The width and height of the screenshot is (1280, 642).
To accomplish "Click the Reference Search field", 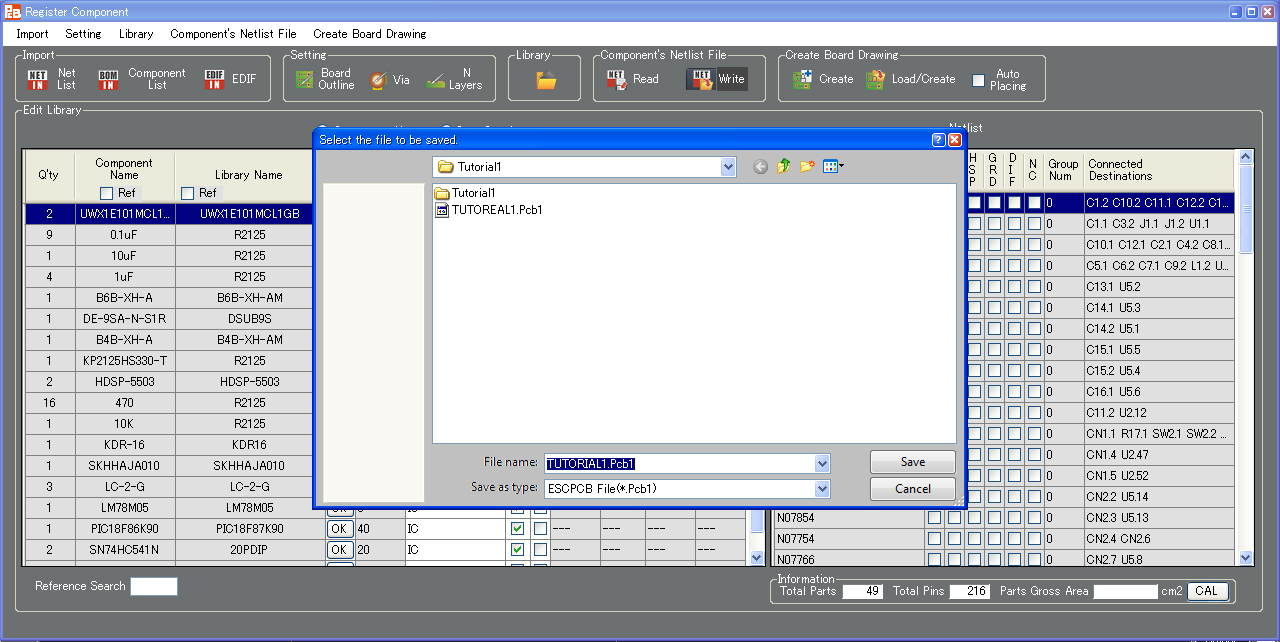I will (154, 587).
